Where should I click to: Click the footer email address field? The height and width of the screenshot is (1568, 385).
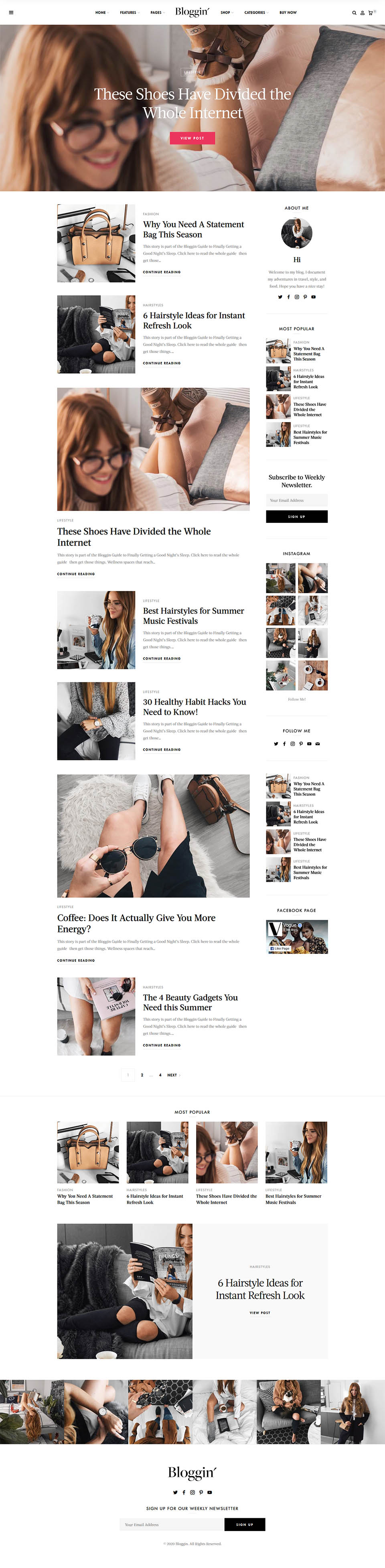coord(172,1524)
